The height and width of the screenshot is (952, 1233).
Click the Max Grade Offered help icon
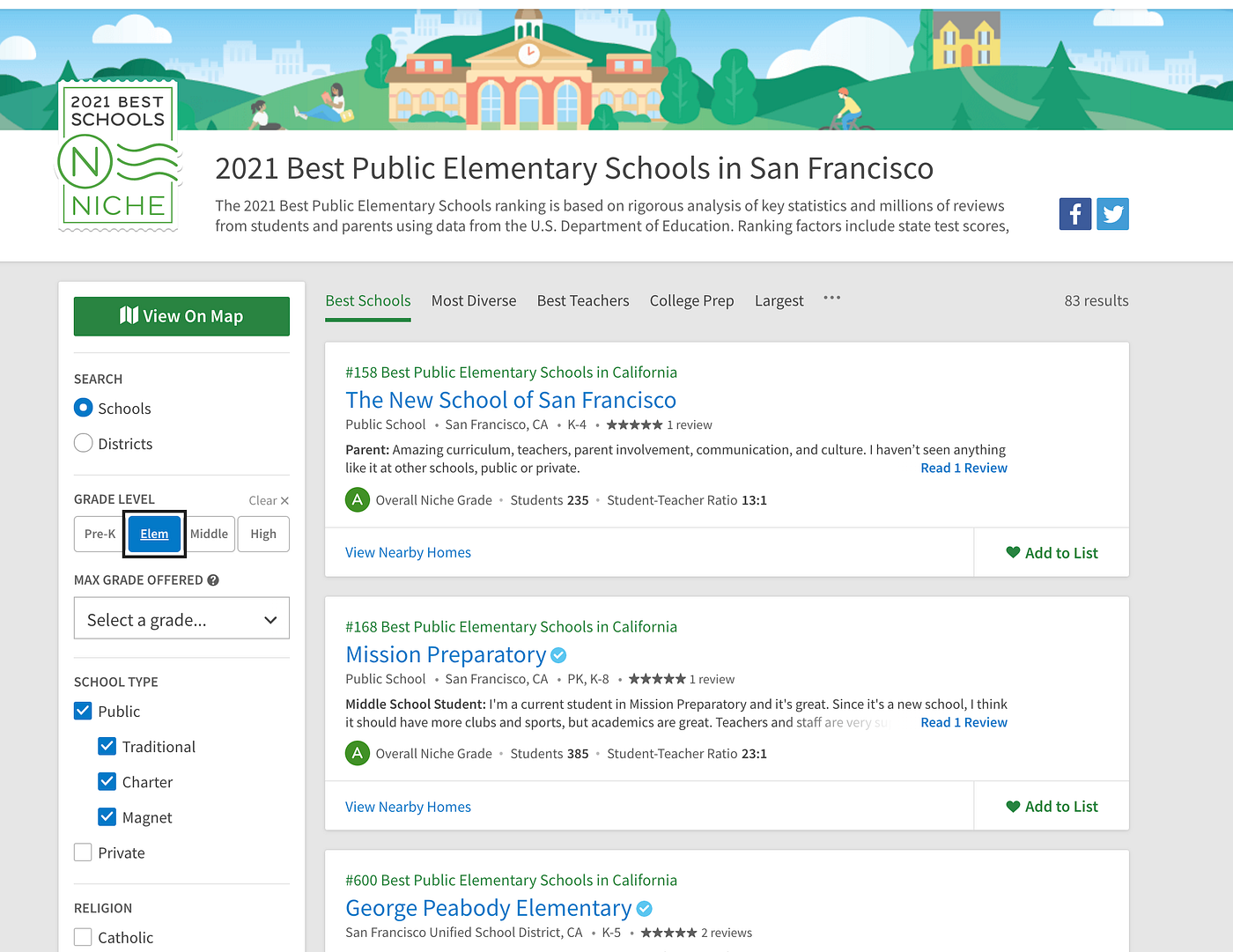tap(213, 580)
